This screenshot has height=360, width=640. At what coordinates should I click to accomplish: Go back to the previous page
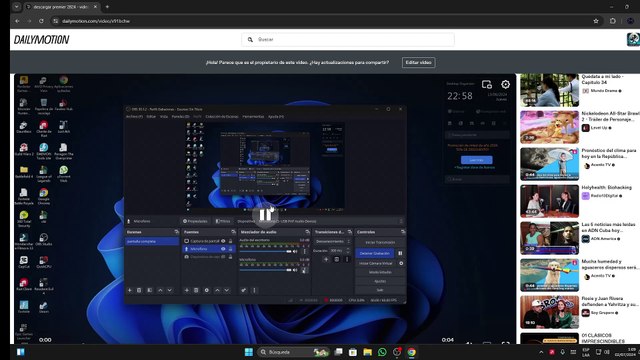pos(17,21)
